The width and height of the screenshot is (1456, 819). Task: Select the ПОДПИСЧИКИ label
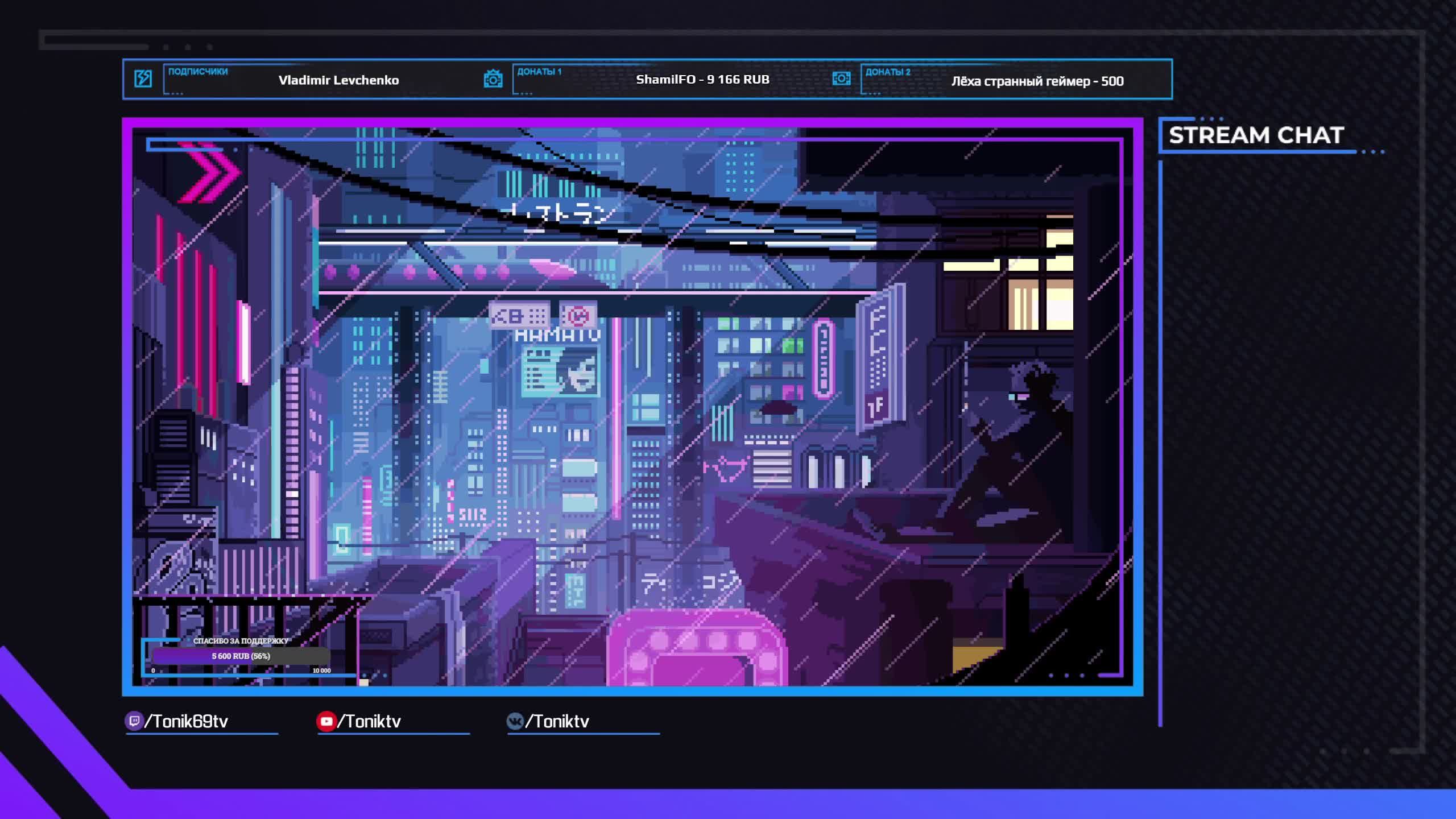[198, 72]
